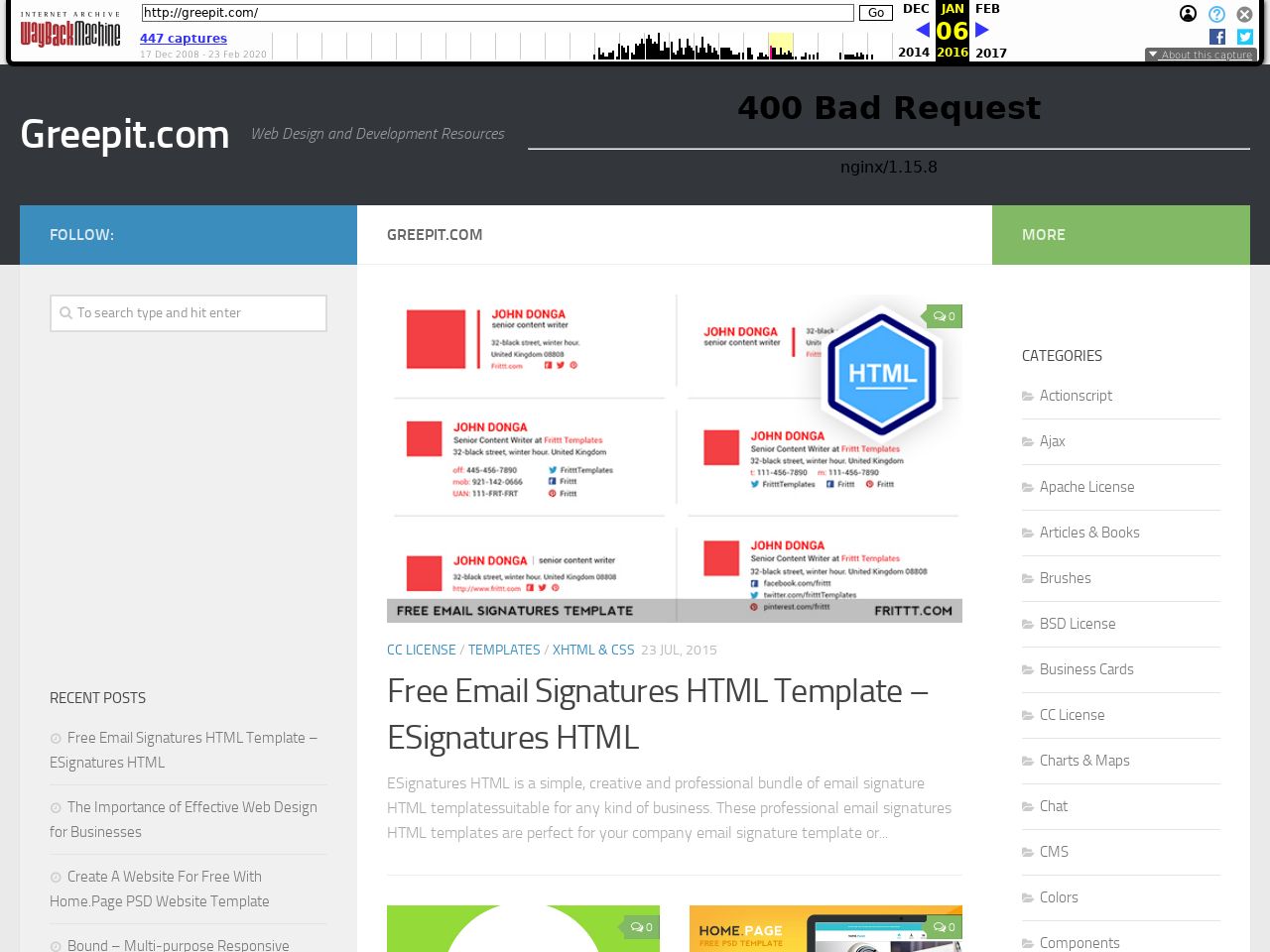This screenshot has height=952, width=1270.
Task: Open the Wayback Machine help icon
Action: click(1216, 14)
